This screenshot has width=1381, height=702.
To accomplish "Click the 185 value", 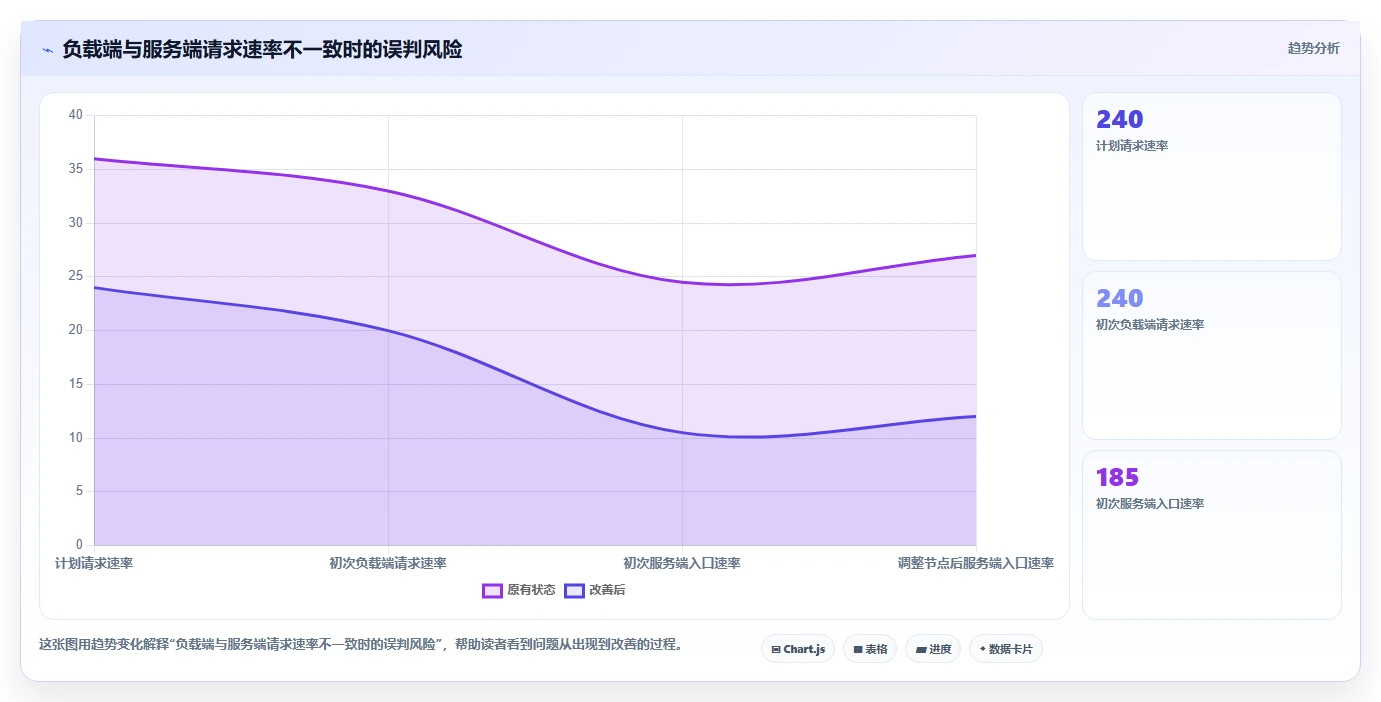I will tap(1118, 478).
